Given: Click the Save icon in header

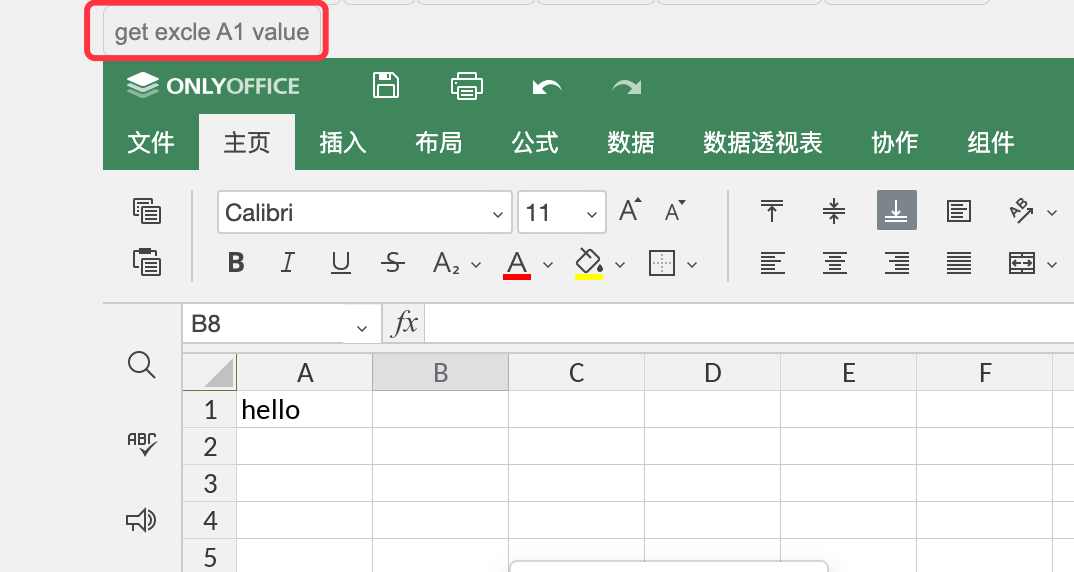Looking at the screenshot, I should click(386, 86).
